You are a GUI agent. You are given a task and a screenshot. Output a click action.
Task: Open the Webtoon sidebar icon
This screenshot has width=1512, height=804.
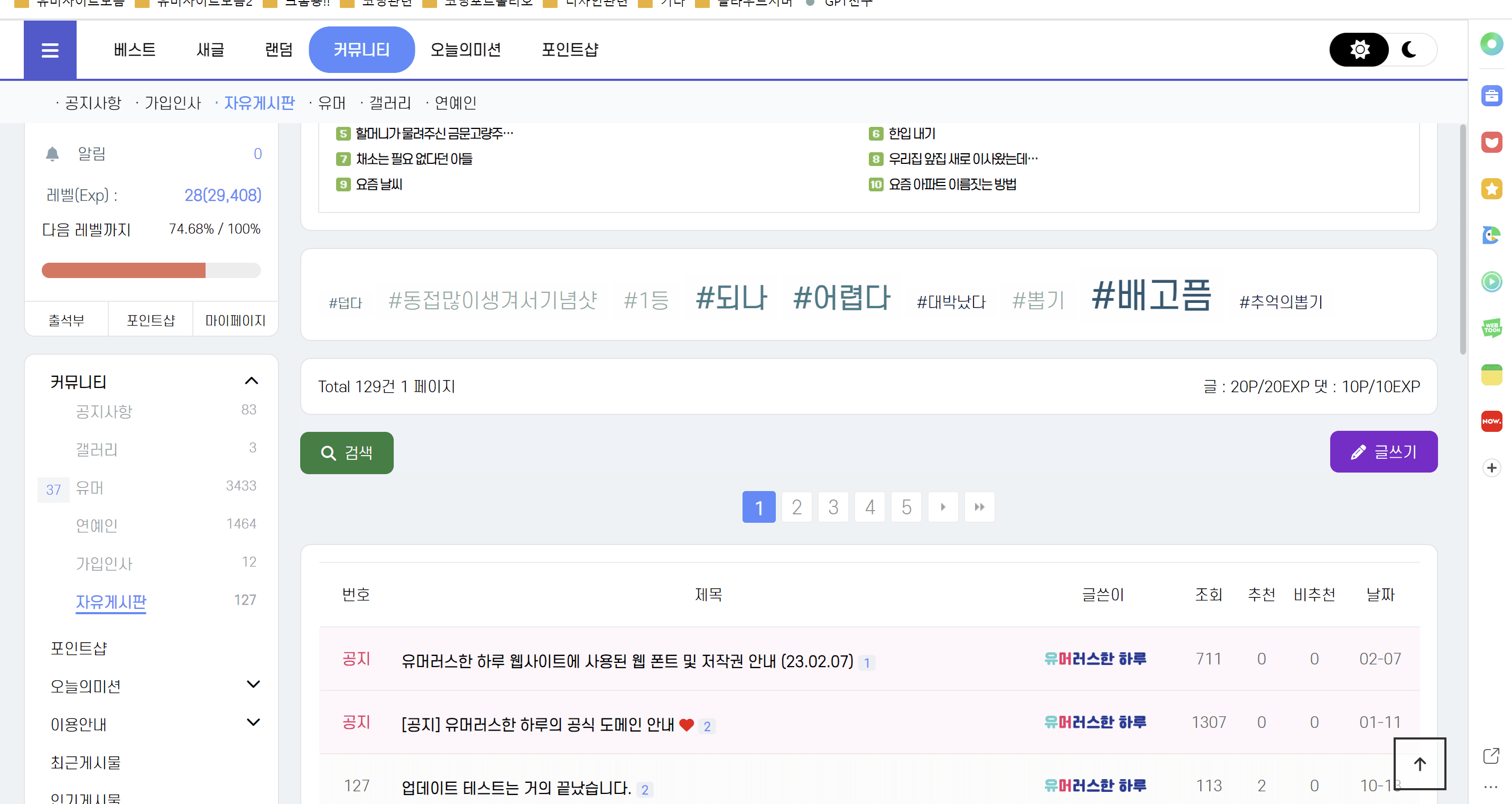(x=1491, y=328)
